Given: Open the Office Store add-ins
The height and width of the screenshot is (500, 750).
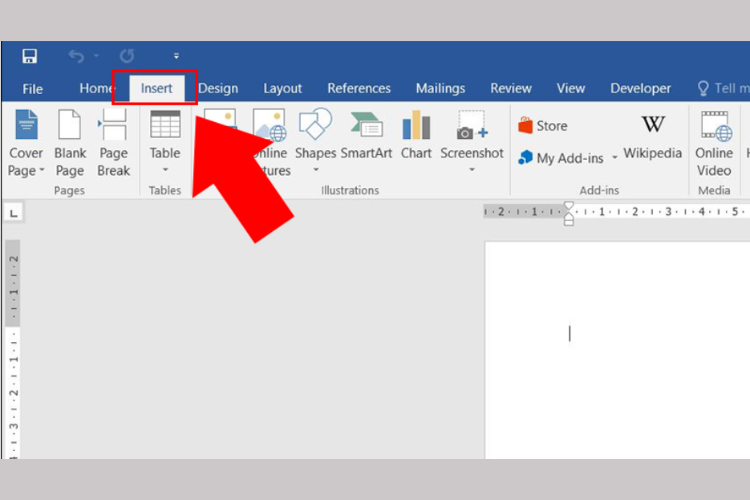Looking at the screenshot, I should 543,126.
